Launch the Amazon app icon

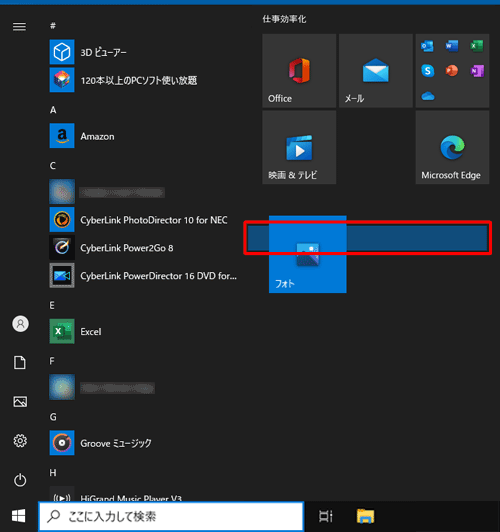62,136
